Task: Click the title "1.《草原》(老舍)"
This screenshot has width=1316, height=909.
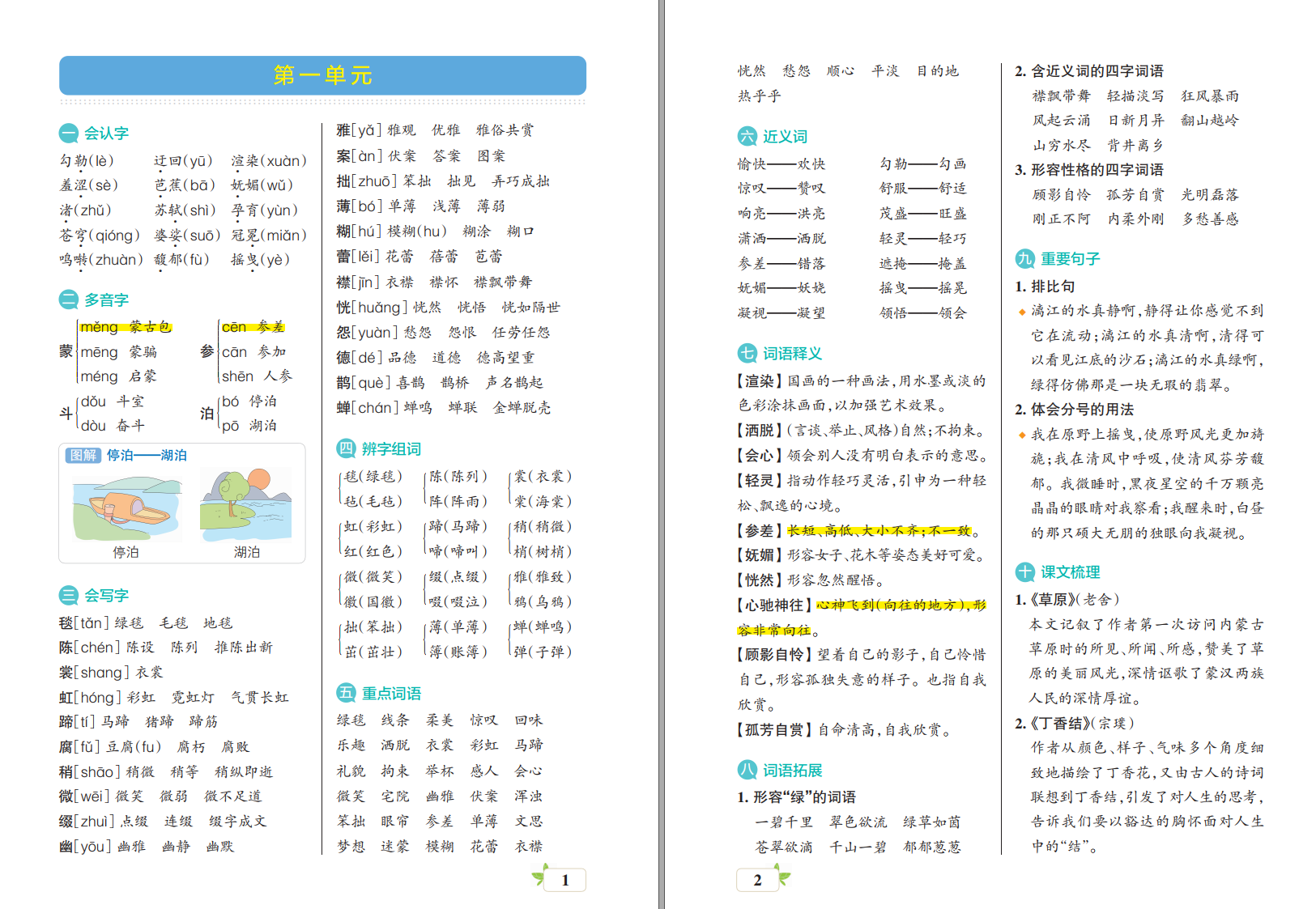Action: [x=1067, y=600]
